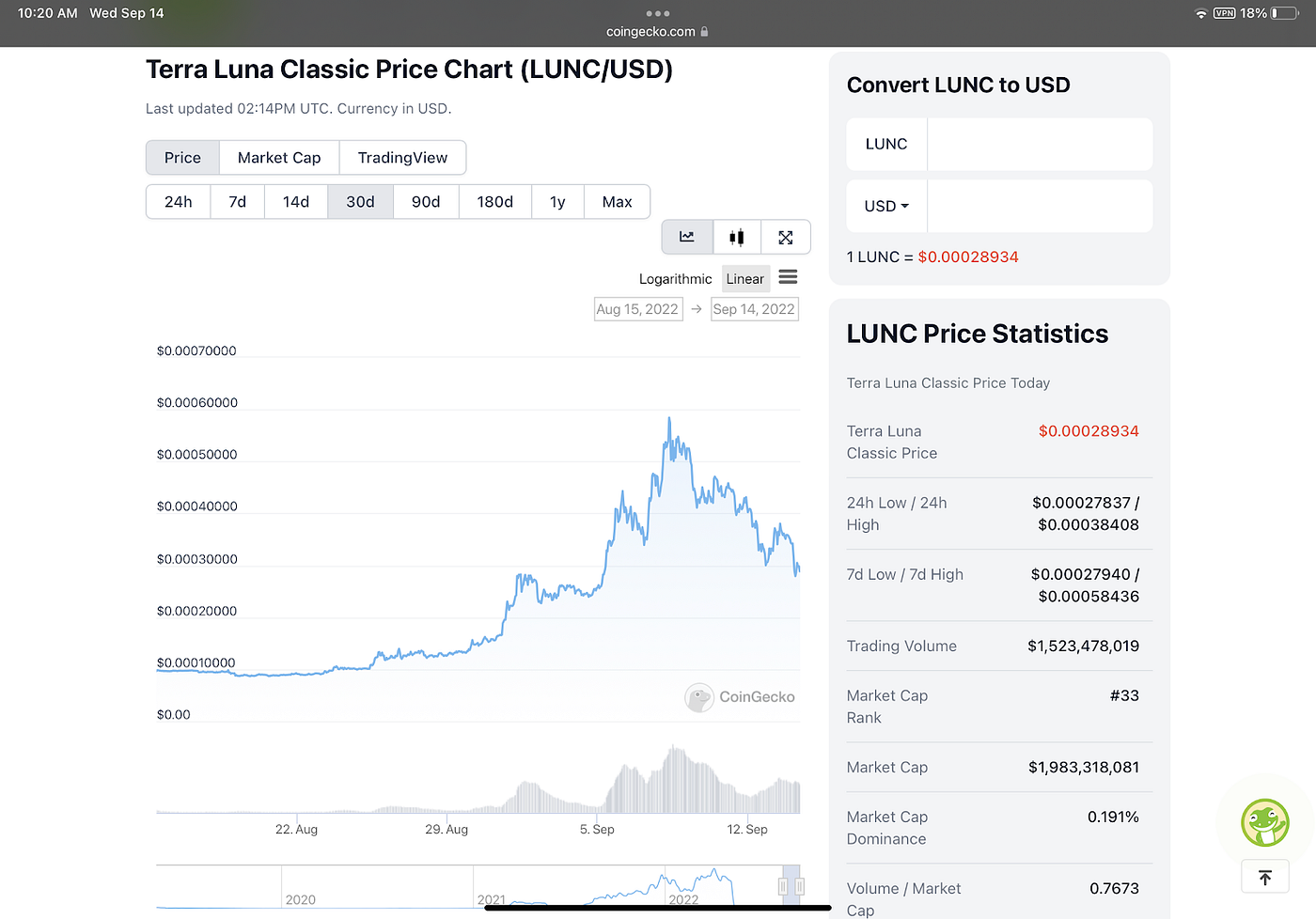The width and height of the screenshot is (1316, 919).
Task: Select the 7d time range
Action: pos(238,202)
